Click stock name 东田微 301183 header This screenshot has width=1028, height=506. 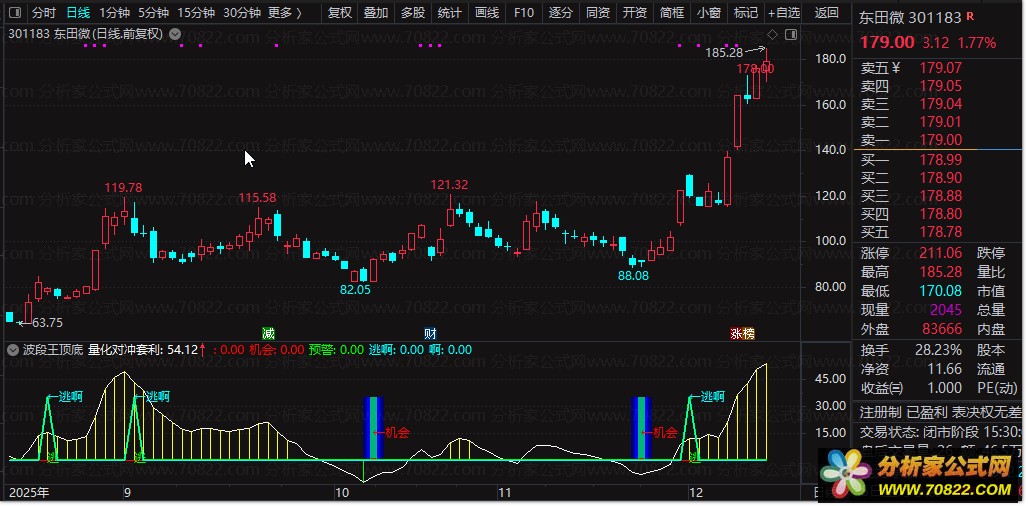[x=910, y=18]
